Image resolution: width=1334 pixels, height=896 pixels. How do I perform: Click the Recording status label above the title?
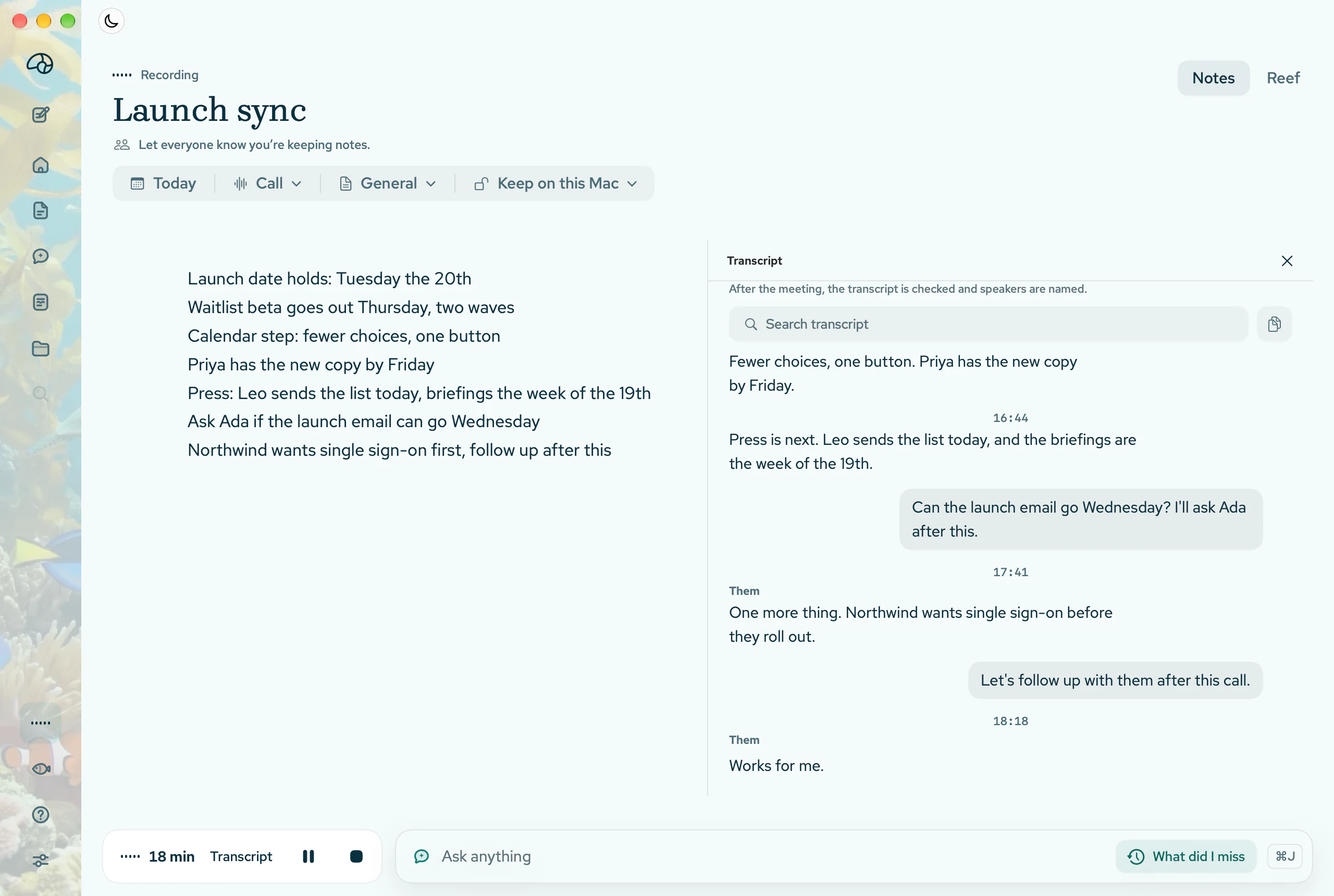pos(169,75)
